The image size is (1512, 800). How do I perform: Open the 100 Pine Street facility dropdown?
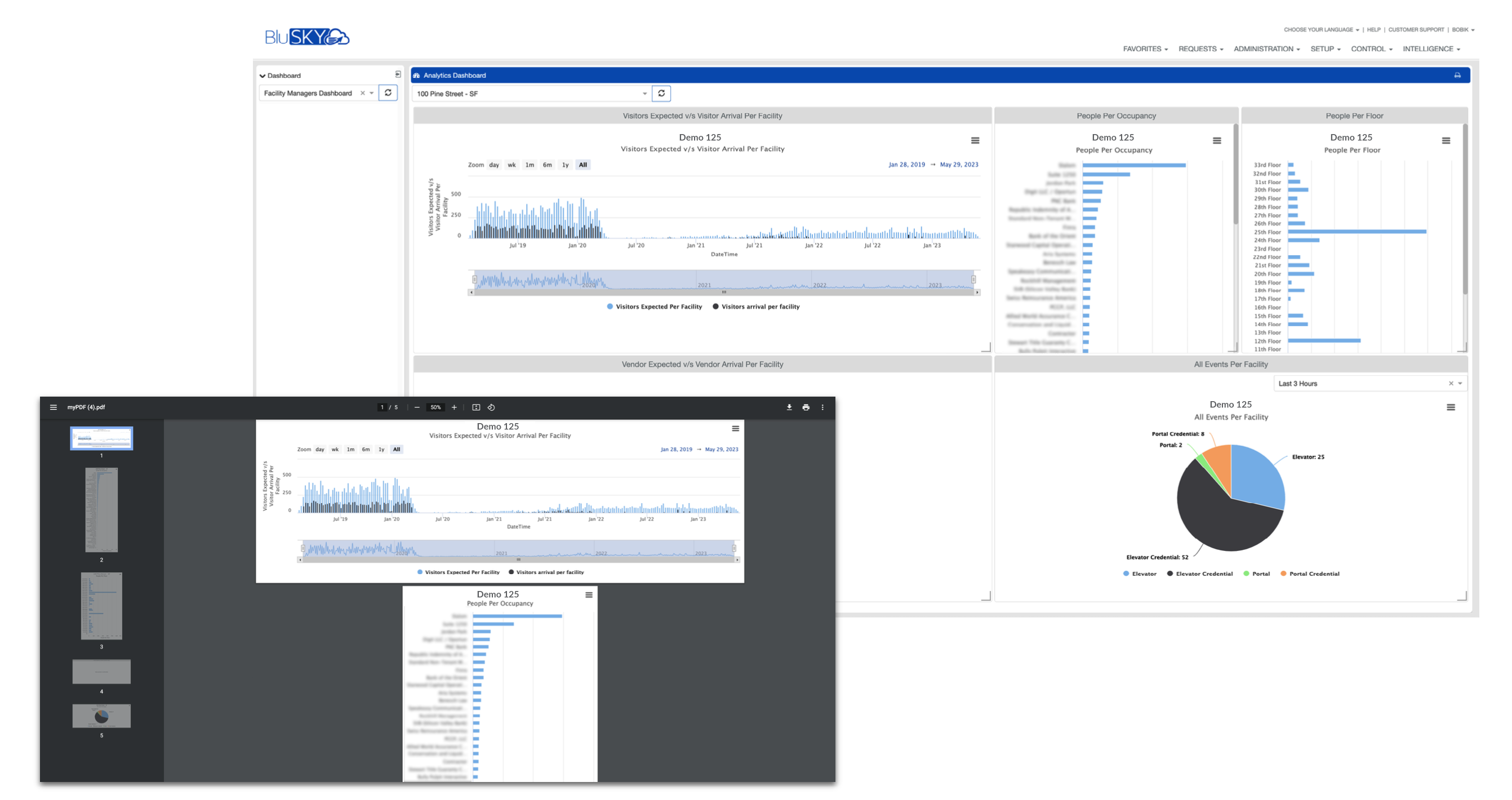tap(644, 94)
